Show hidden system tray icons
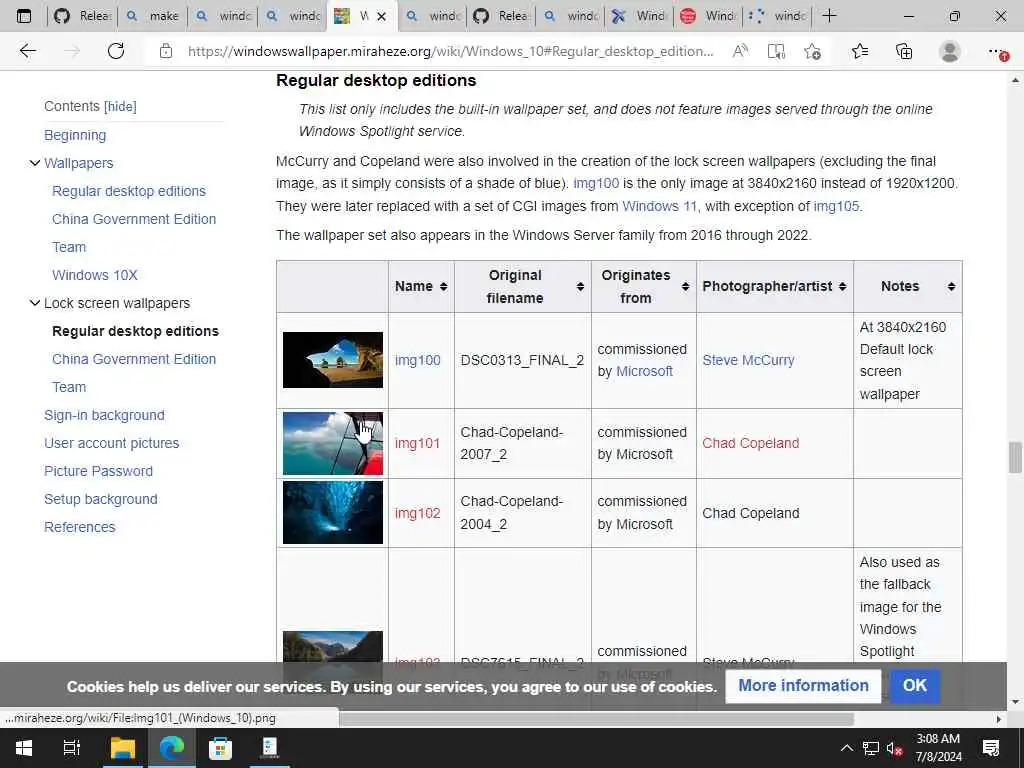The image size is (1024, 768). pyautogui.click(x=846, y=748)
